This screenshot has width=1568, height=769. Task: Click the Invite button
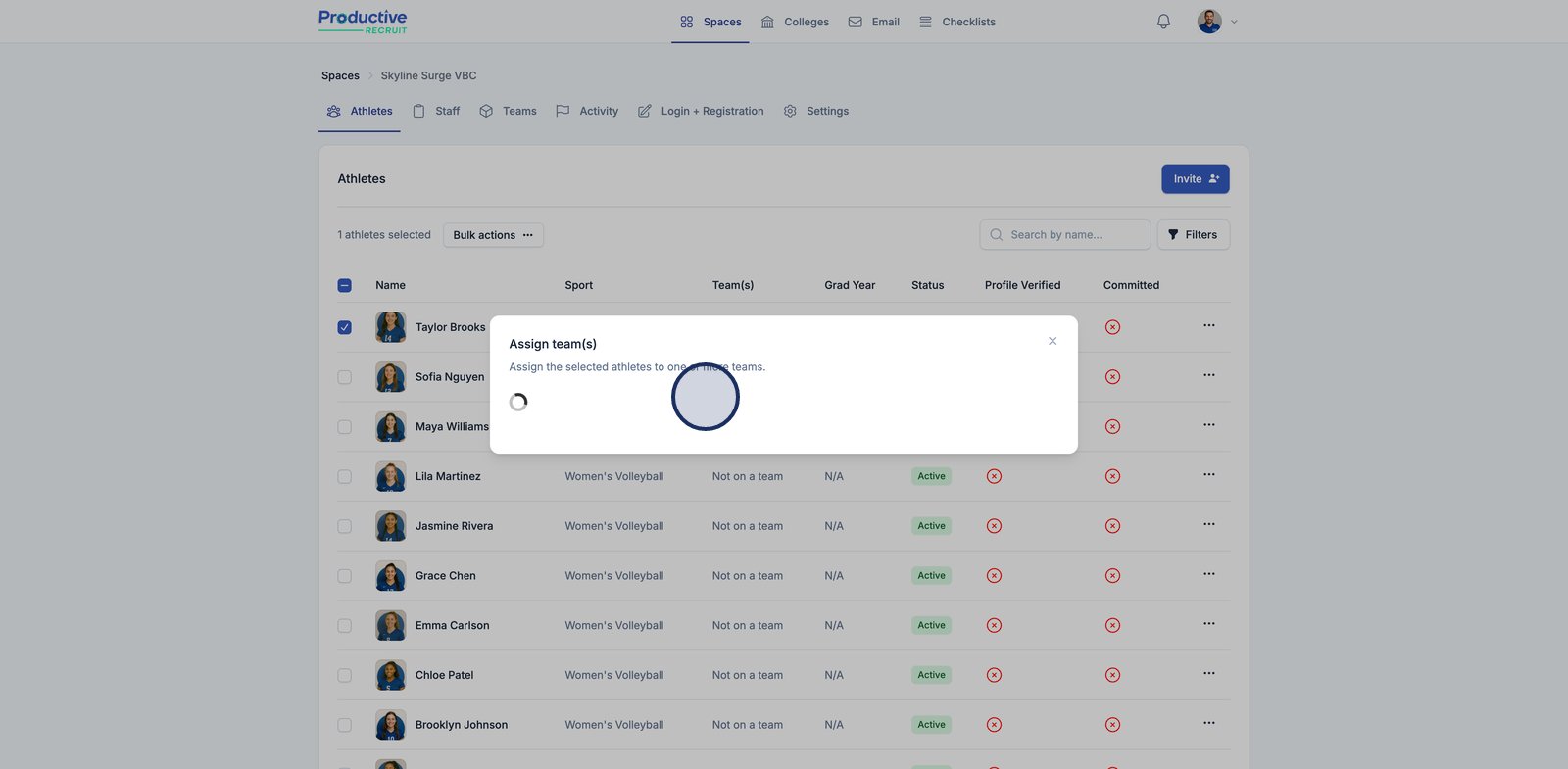(1195, 179)
